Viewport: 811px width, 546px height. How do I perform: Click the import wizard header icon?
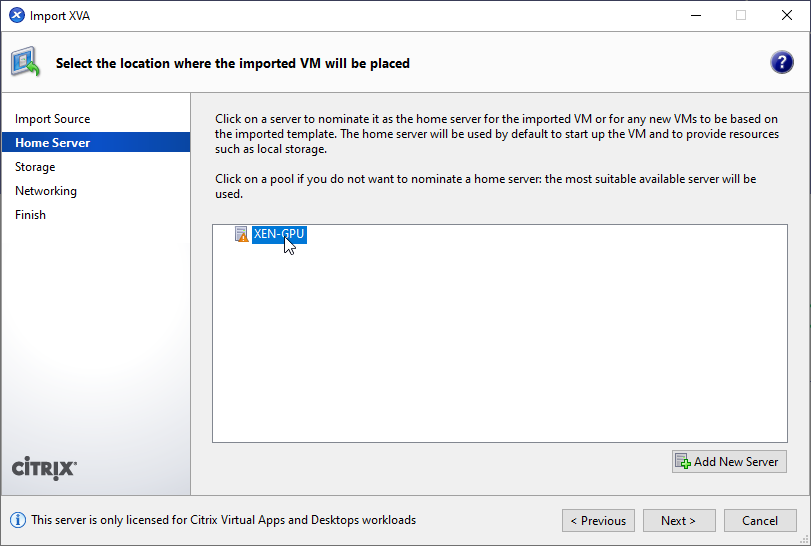[26, 62]
